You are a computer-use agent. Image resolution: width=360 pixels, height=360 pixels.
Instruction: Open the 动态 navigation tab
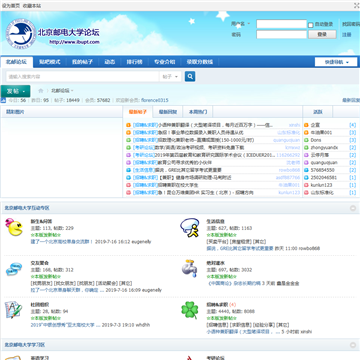[110, 62]
